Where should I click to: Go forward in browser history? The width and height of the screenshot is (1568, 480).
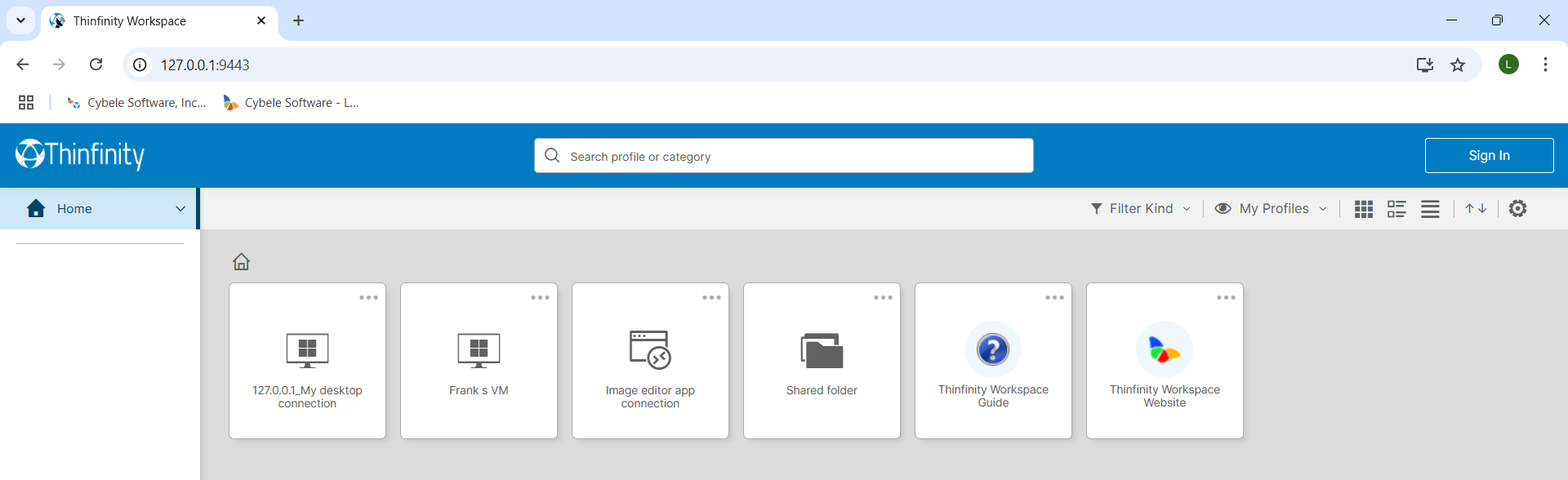click(59, 64)
